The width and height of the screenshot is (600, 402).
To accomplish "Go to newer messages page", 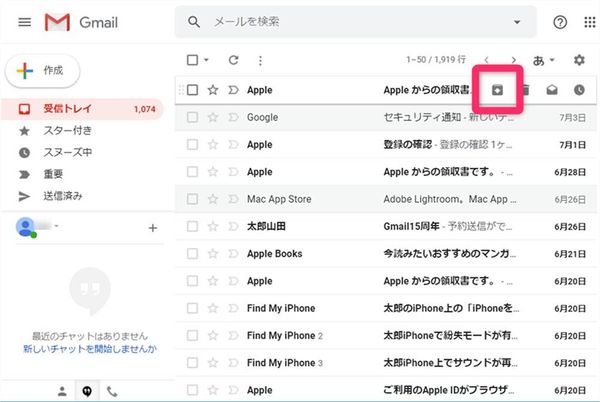I will click(x=486, y=60).
